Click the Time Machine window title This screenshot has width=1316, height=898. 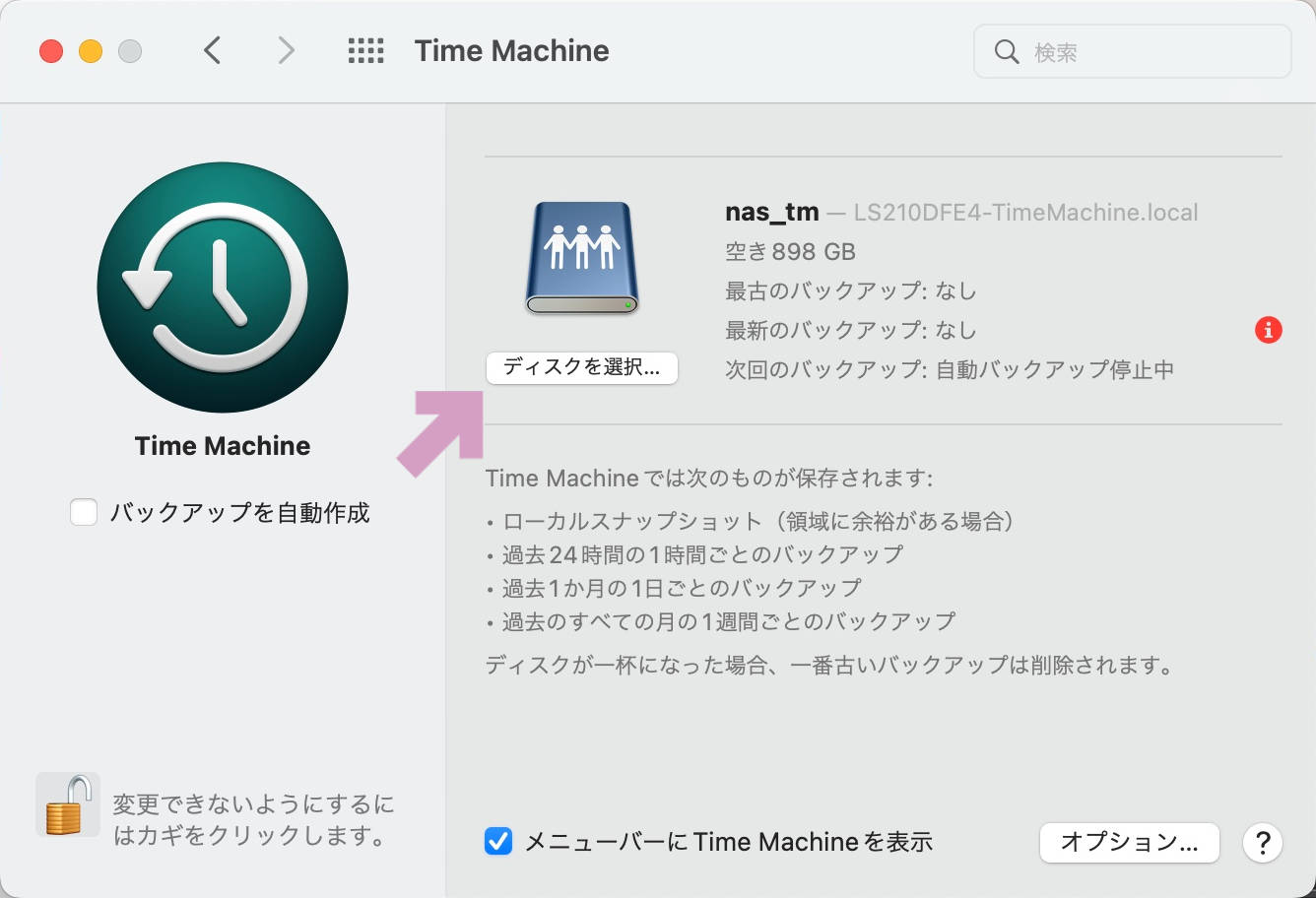tap(510, 50)
